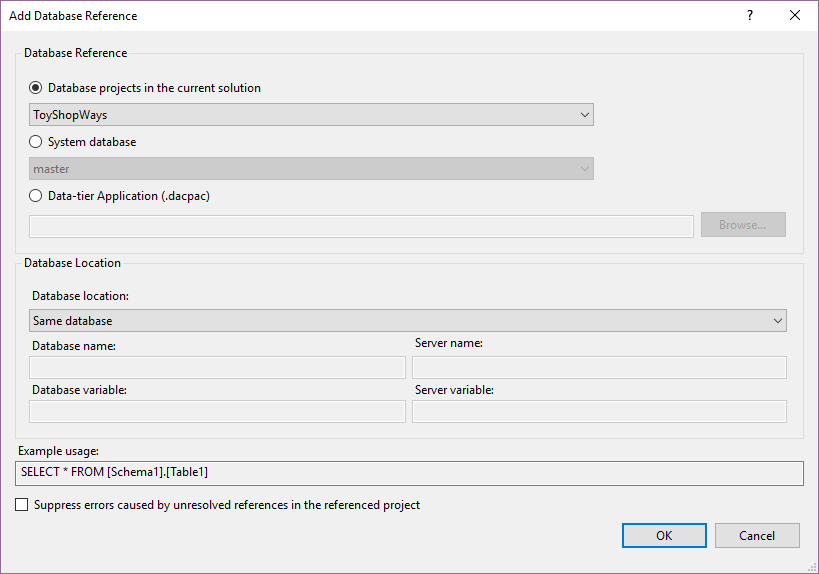Open the Same database location dropdown

click(x=408, y=321)
